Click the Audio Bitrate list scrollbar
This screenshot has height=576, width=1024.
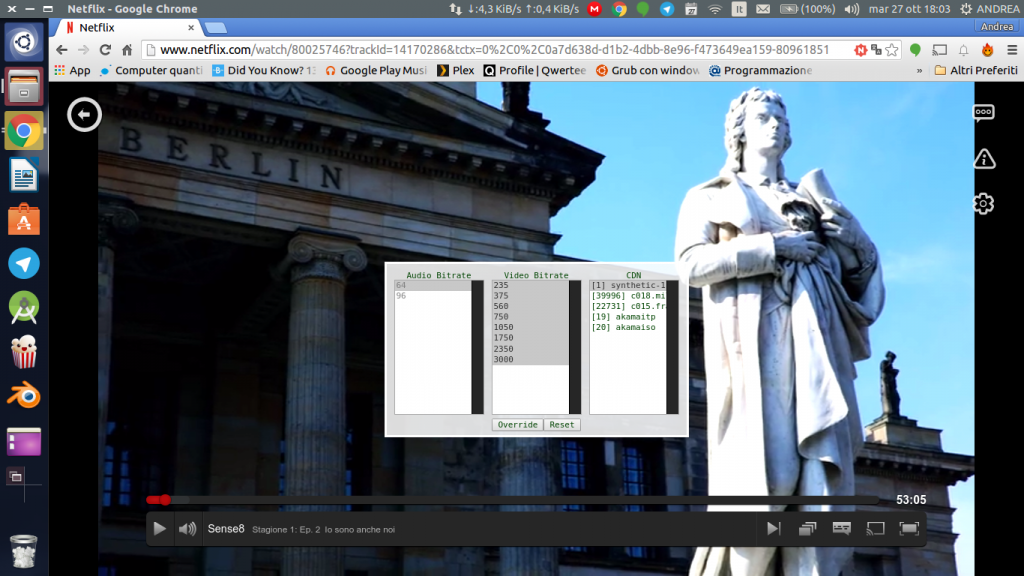(477, 347)
